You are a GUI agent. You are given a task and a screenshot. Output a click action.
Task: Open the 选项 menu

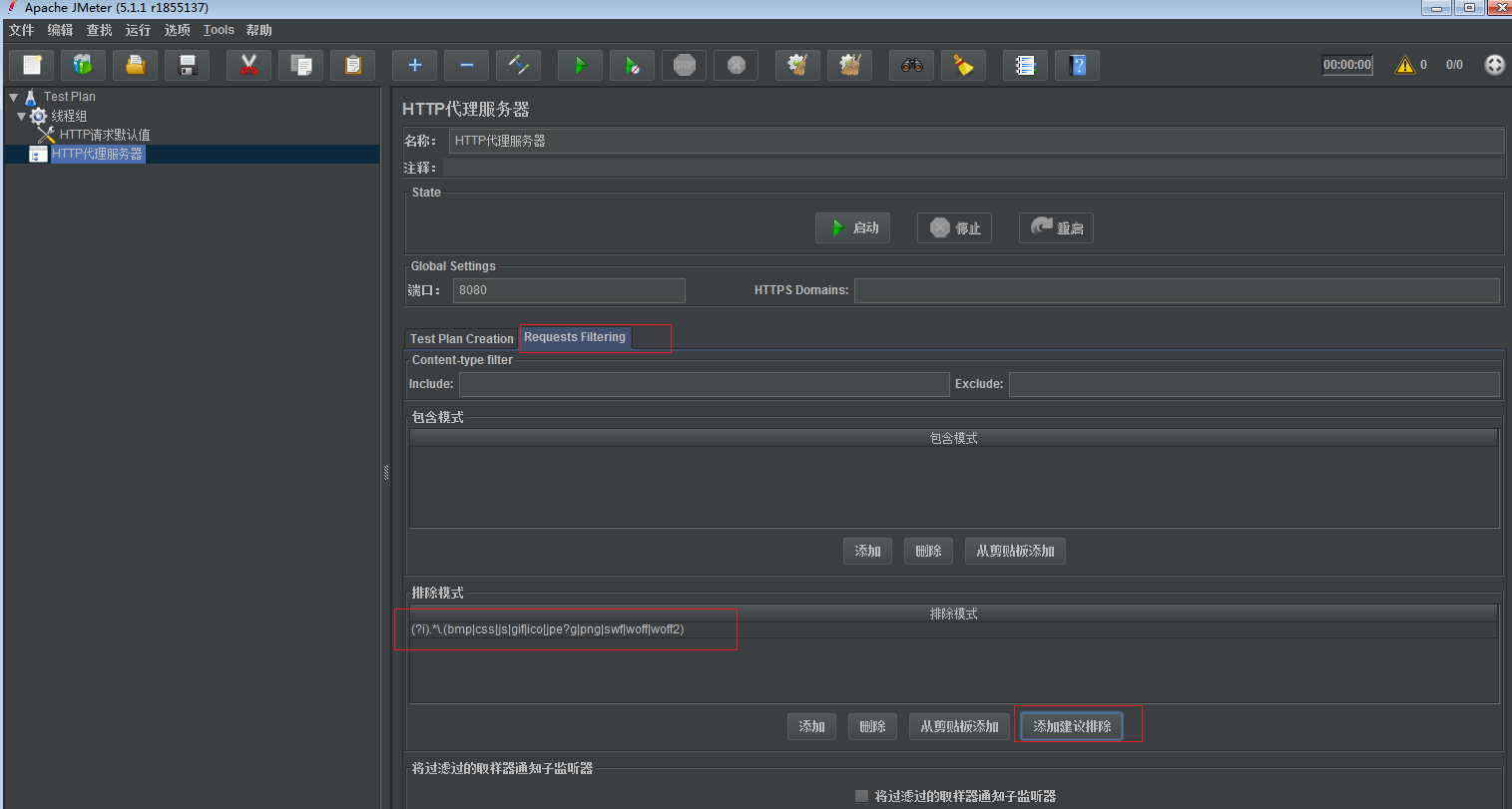tap(178, 30)
